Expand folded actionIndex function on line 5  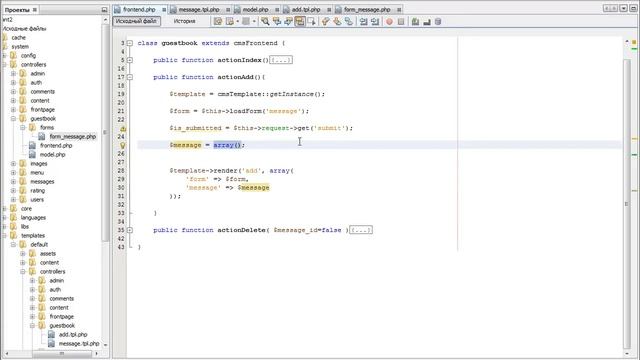[x=130, y=60]
